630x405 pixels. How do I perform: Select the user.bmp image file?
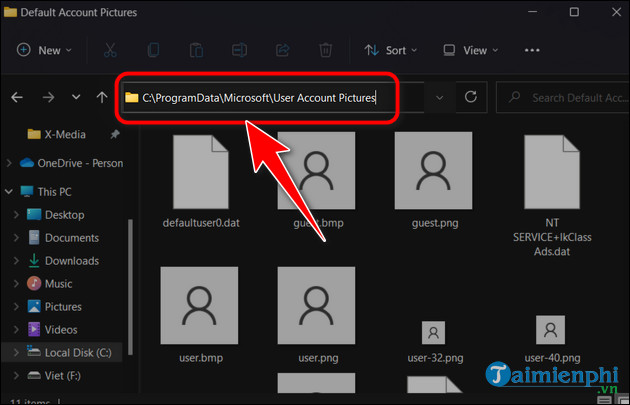click(x=200, y=315)
